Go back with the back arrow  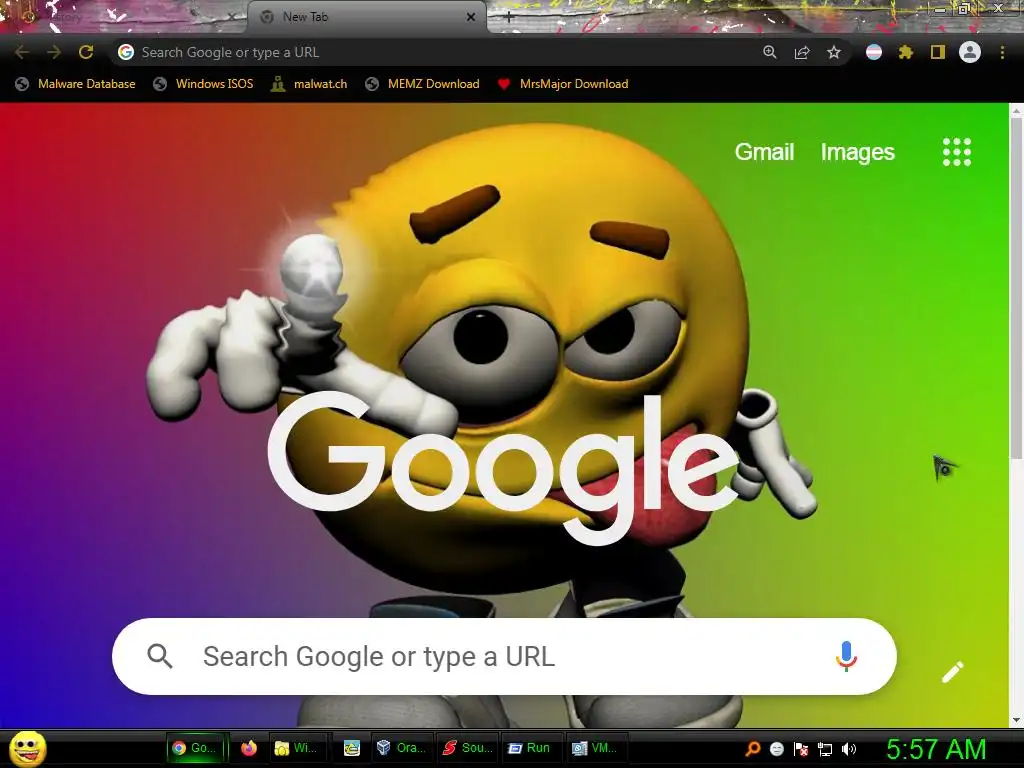[22, 52]
